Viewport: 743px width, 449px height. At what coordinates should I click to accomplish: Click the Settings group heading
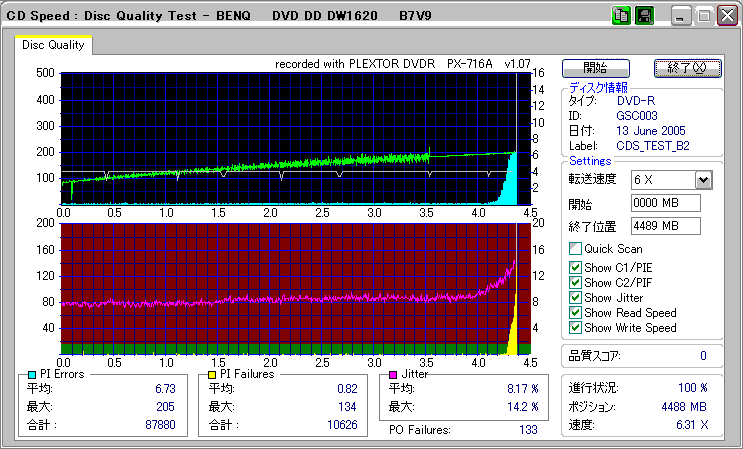click(x=590, y=161)
